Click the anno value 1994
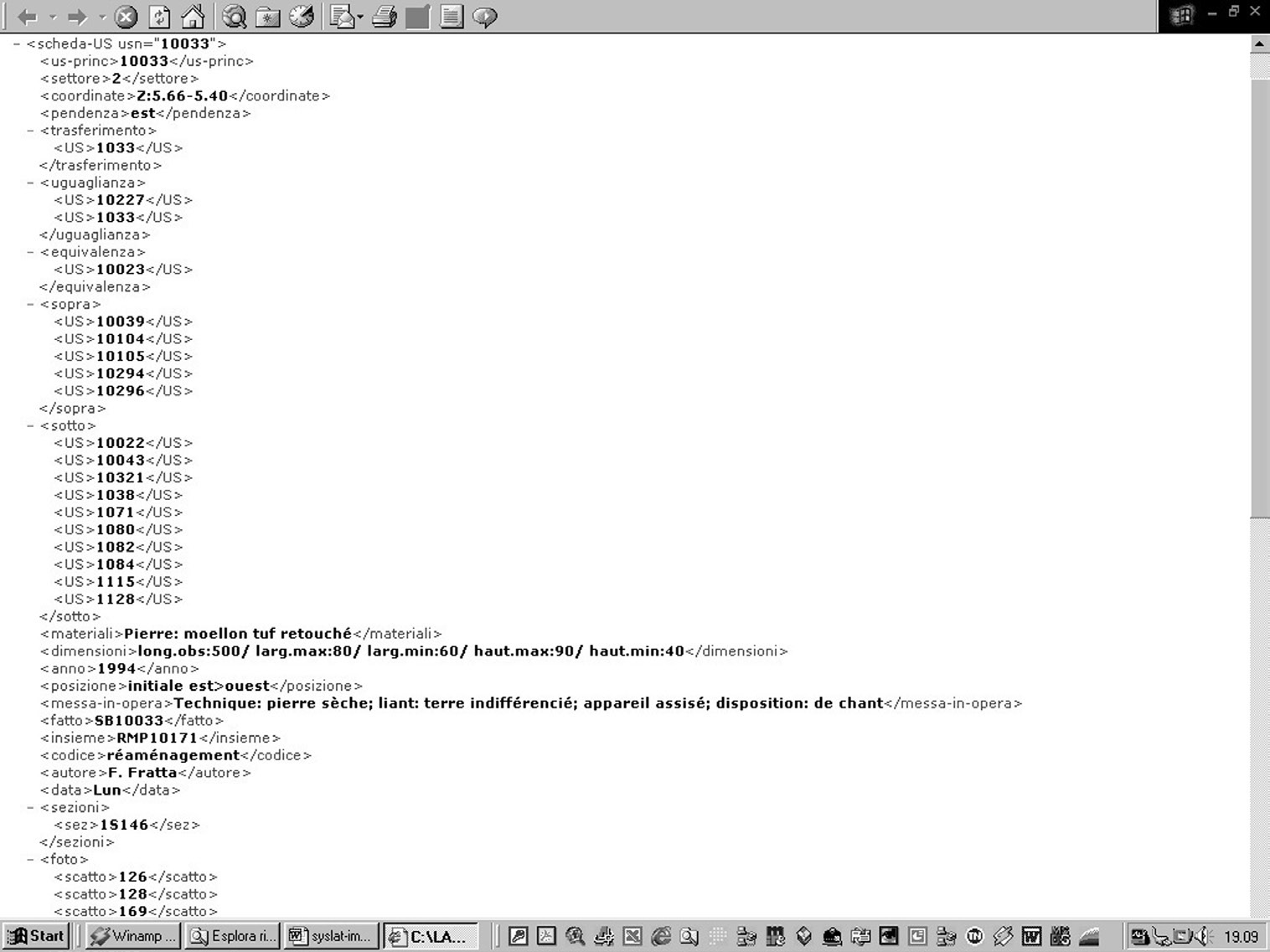1270x952 pixels. click(x=117, y=668)
